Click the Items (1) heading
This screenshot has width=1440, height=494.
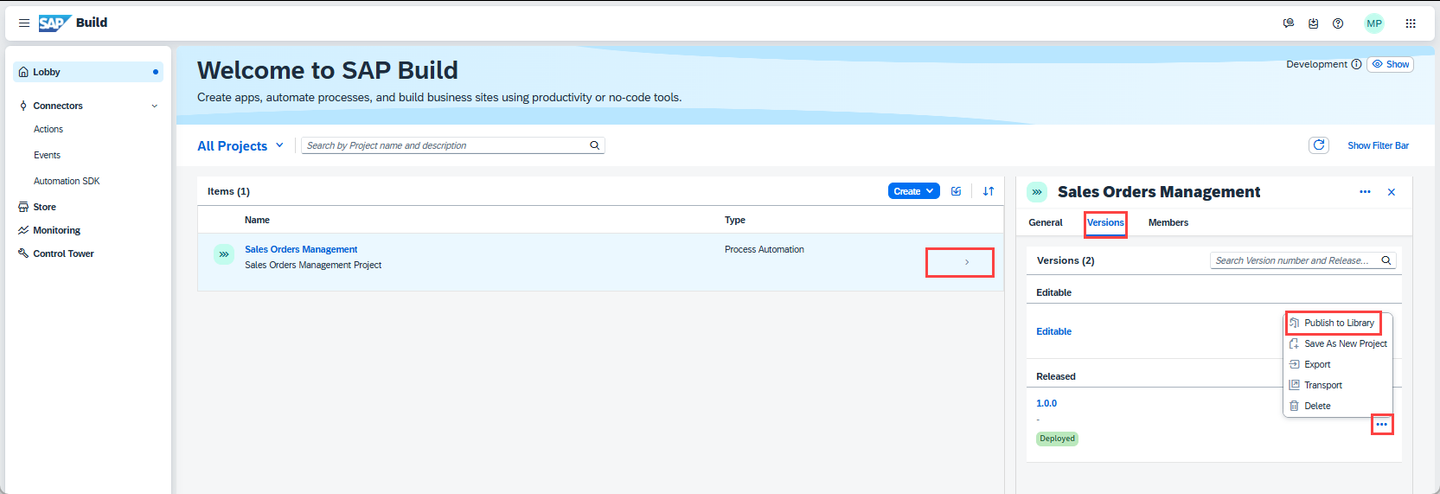click(229, 191)
